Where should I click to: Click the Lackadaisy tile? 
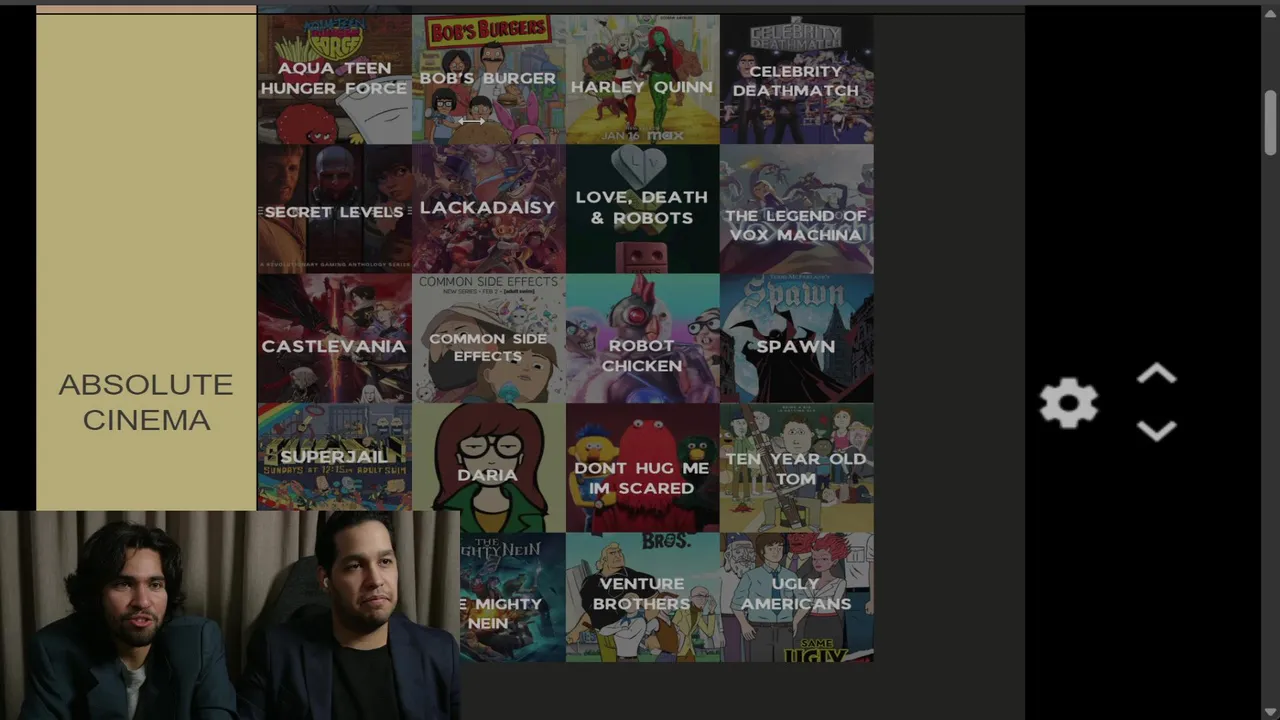(488, 209)
